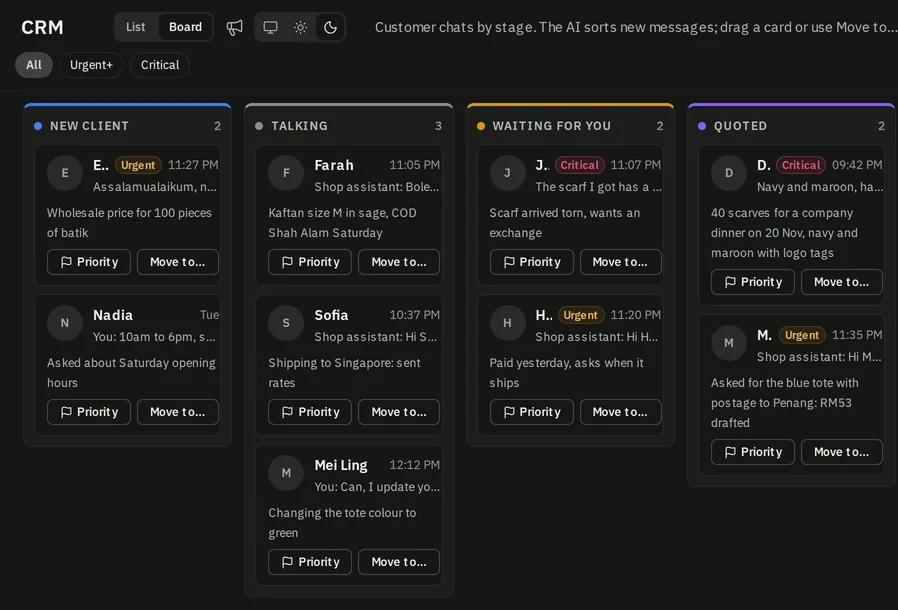898x610 pixels.
Task: Set Priority on Farah's card
Action: click(310, 262)
